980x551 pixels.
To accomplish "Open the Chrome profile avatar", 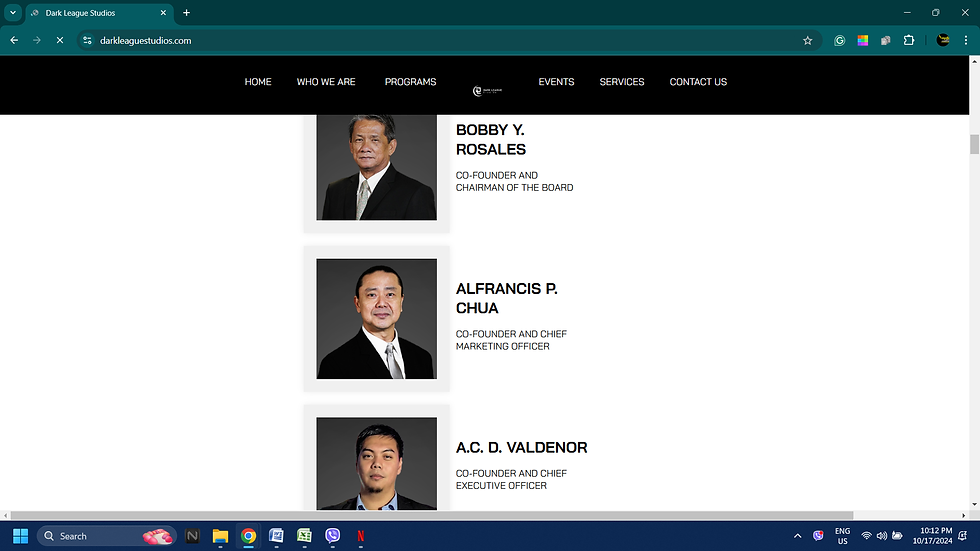I will point(943,40).
